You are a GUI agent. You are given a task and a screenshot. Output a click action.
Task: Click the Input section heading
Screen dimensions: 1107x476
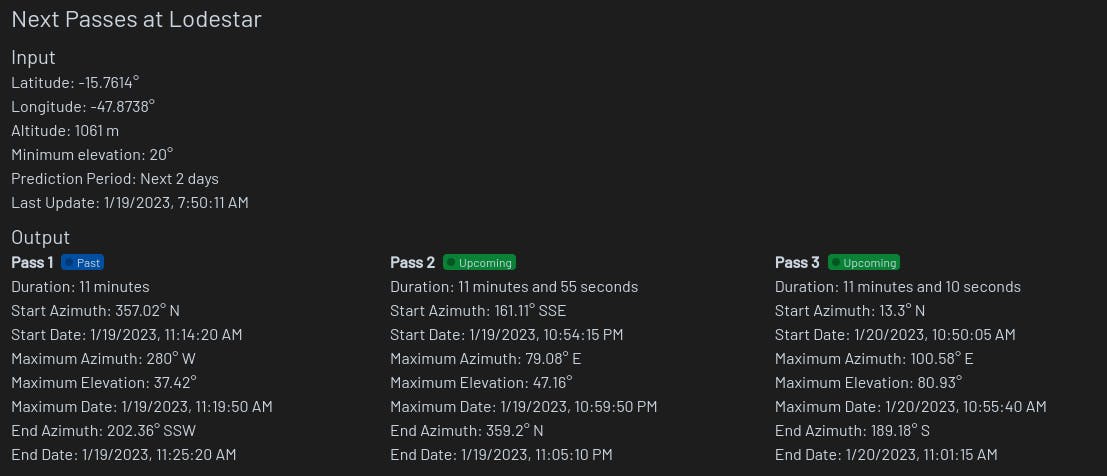[x=33, y=58]
